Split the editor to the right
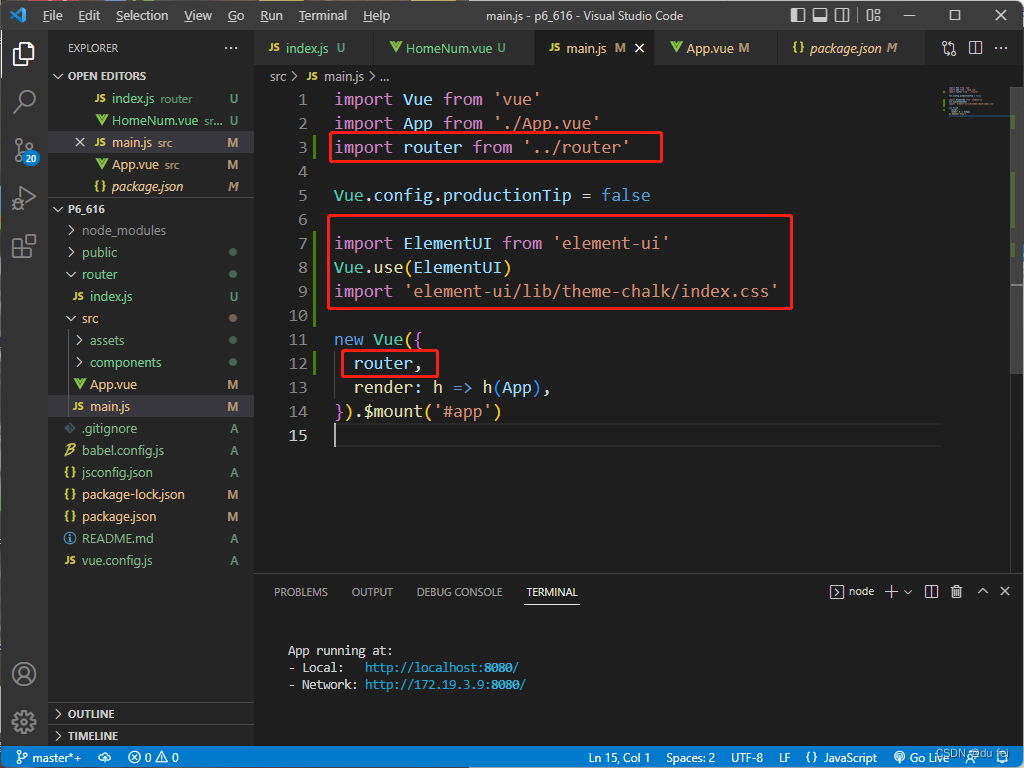The image size is (1024, 768). [975, 48]
